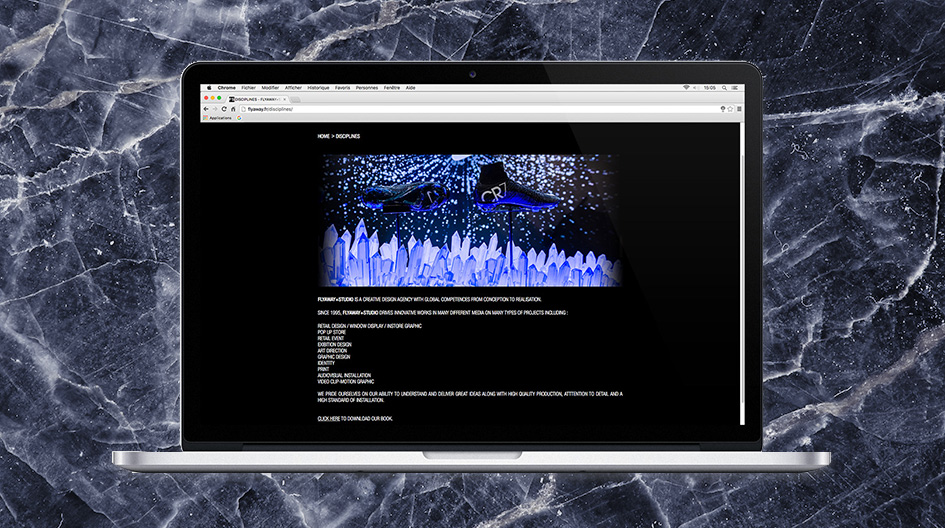Open the Chrome hamburger menu icon
The height and width of the screenshot is (528, 945).
(x=739, y=109)
